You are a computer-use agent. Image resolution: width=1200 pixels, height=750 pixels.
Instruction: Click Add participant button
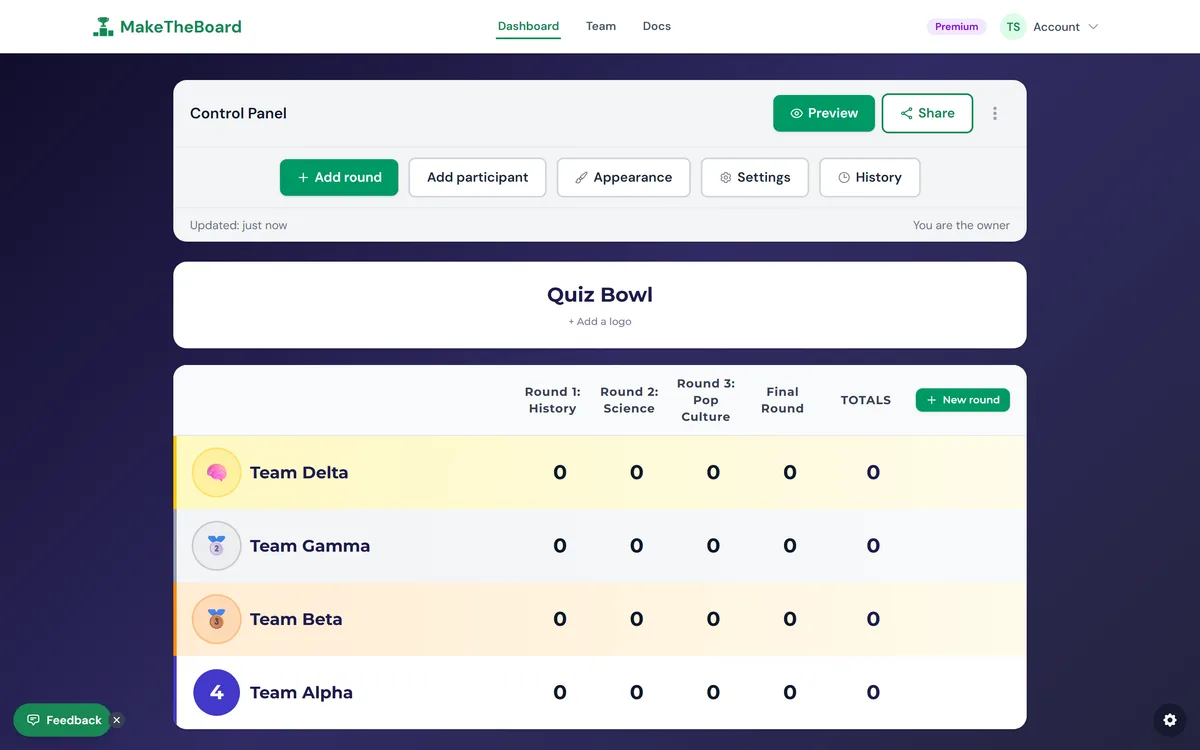coord(477,177)
